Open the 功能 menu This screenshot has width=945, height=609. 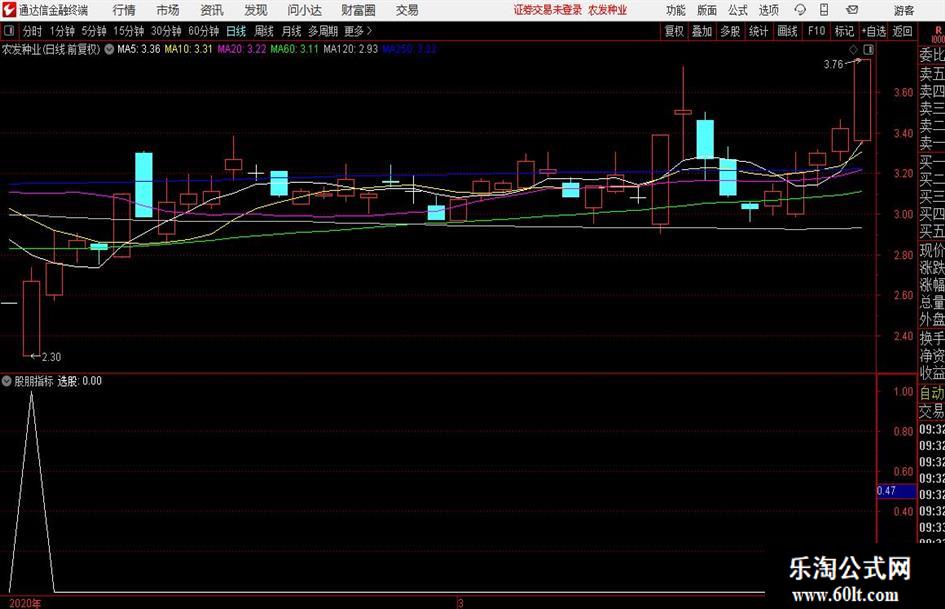click(676, 10)
